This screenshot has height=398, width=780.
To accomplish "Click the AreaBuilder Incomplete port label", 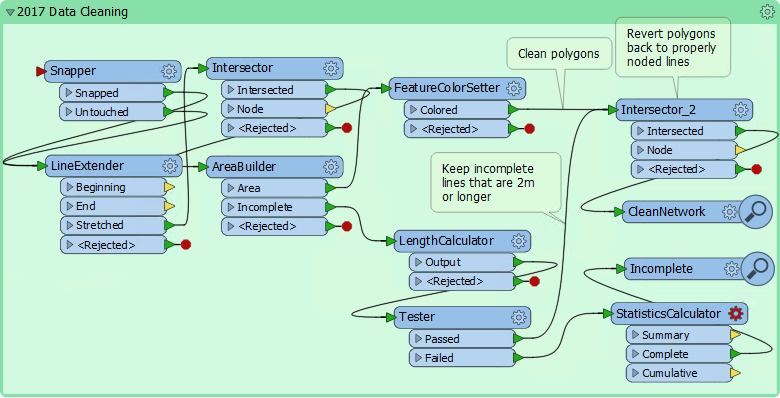I will click(265, 207).
